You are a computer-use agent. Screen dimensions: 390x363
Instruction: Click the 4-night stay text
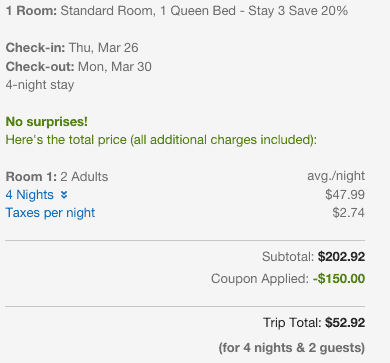pos(40,85)
